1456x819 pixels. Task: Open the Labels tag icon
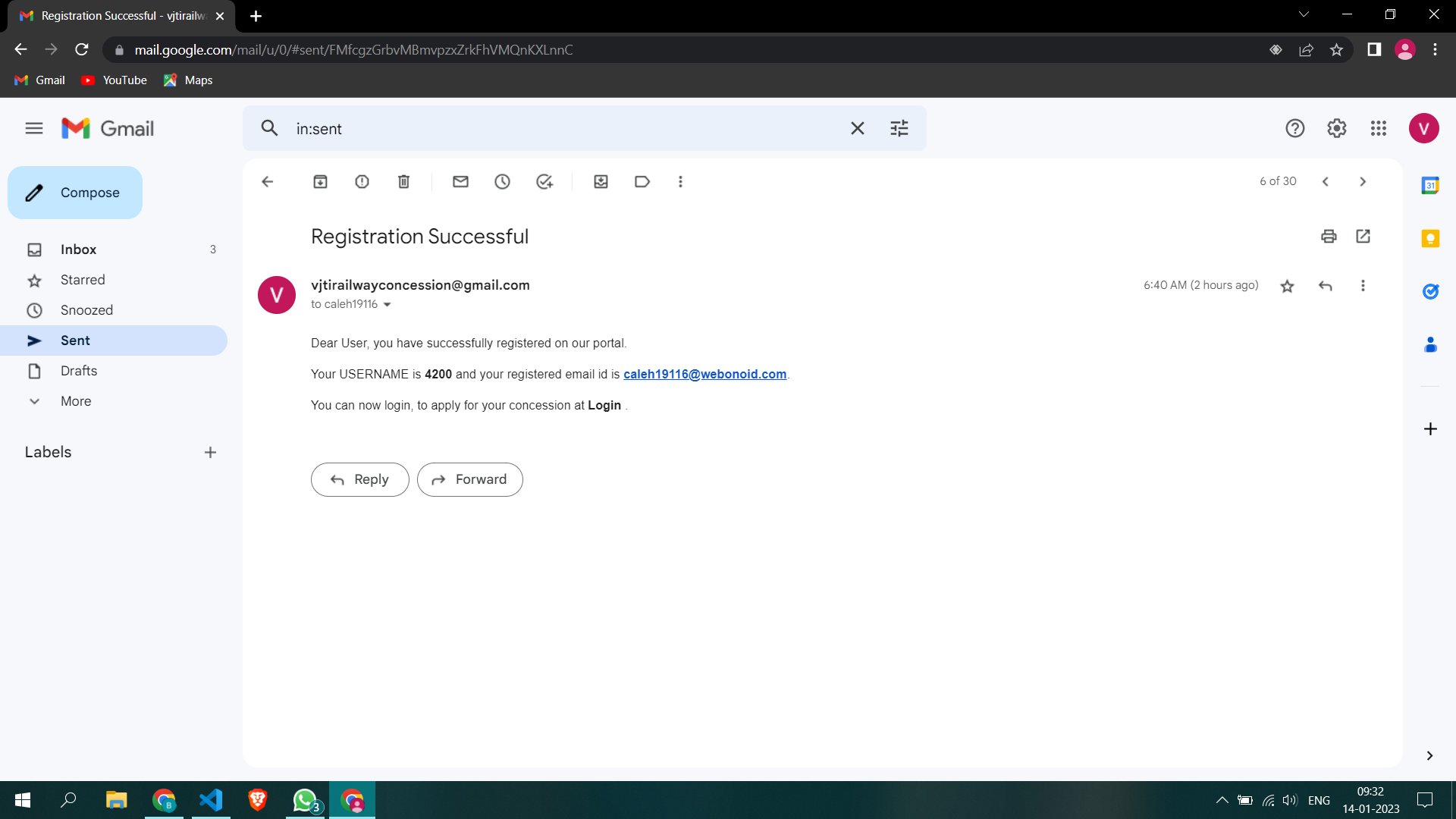tap(642, 181)
